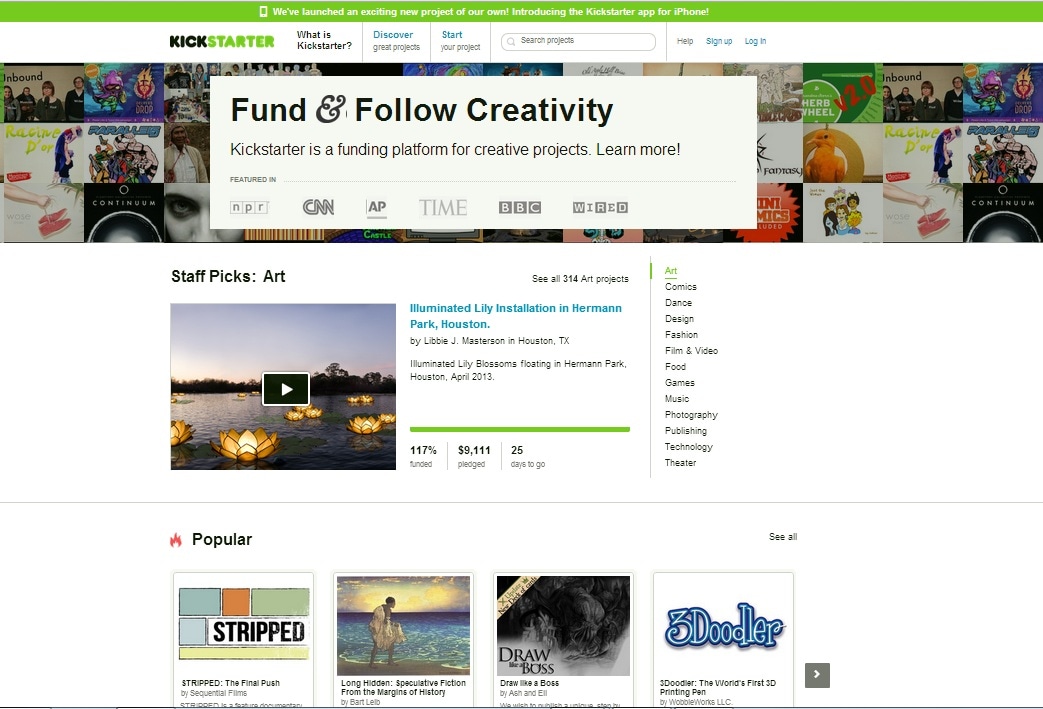Click the magnifier icon in search box
1043x709 pixels.
(x=511, y=41)
